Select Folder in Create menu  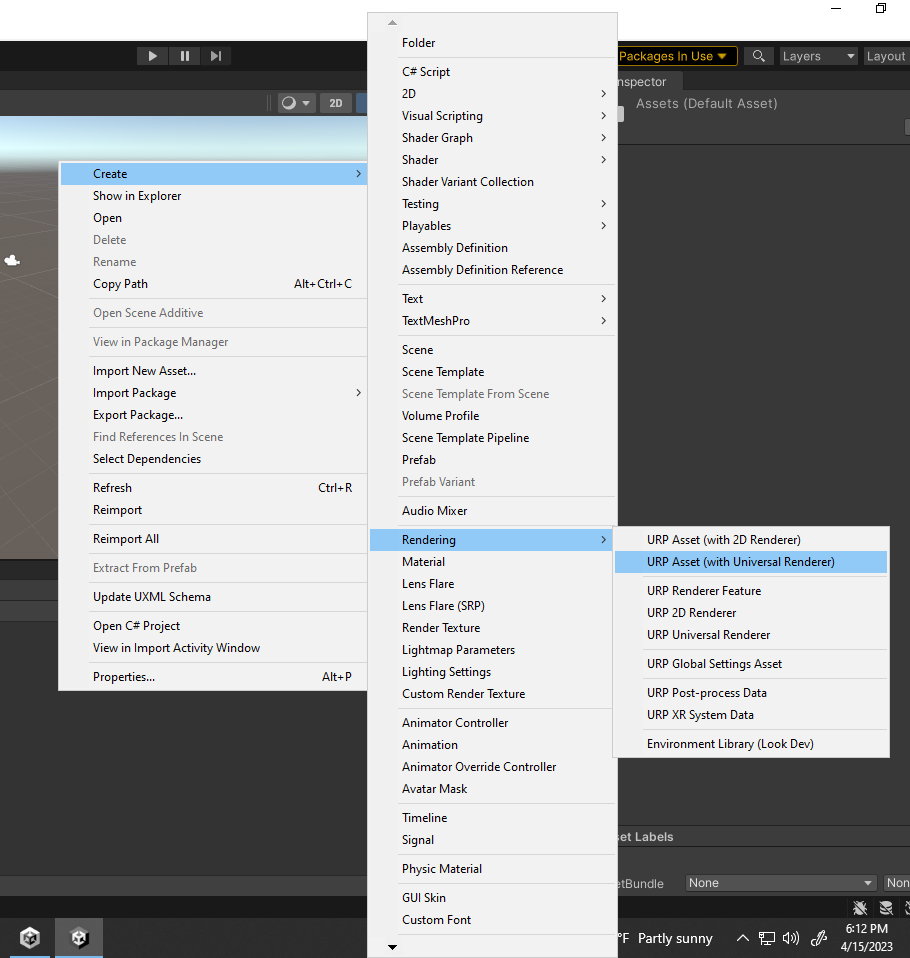(x=493, y=43)
